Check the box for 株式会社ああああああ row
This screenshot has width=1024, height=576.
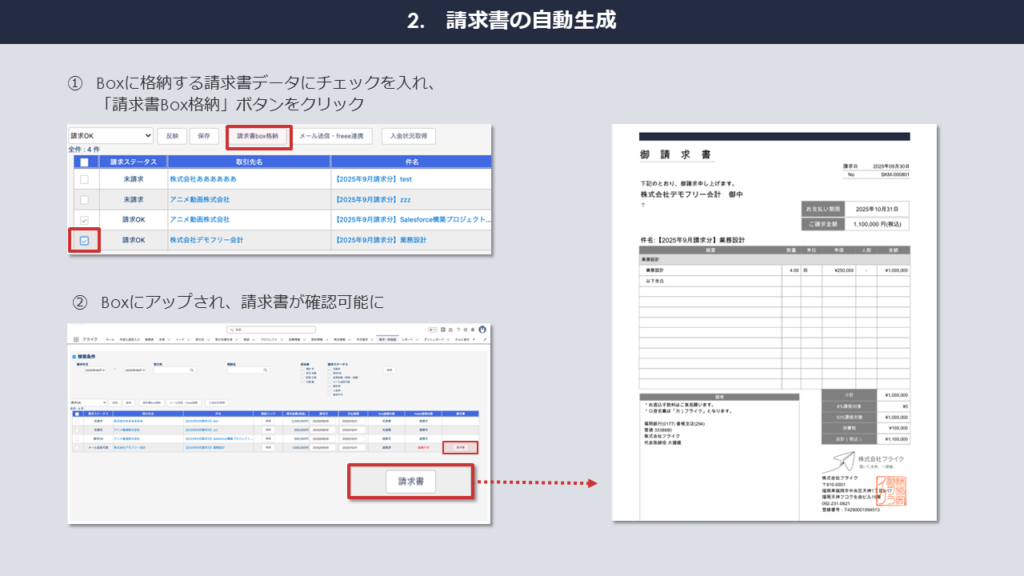click(84, 180)
